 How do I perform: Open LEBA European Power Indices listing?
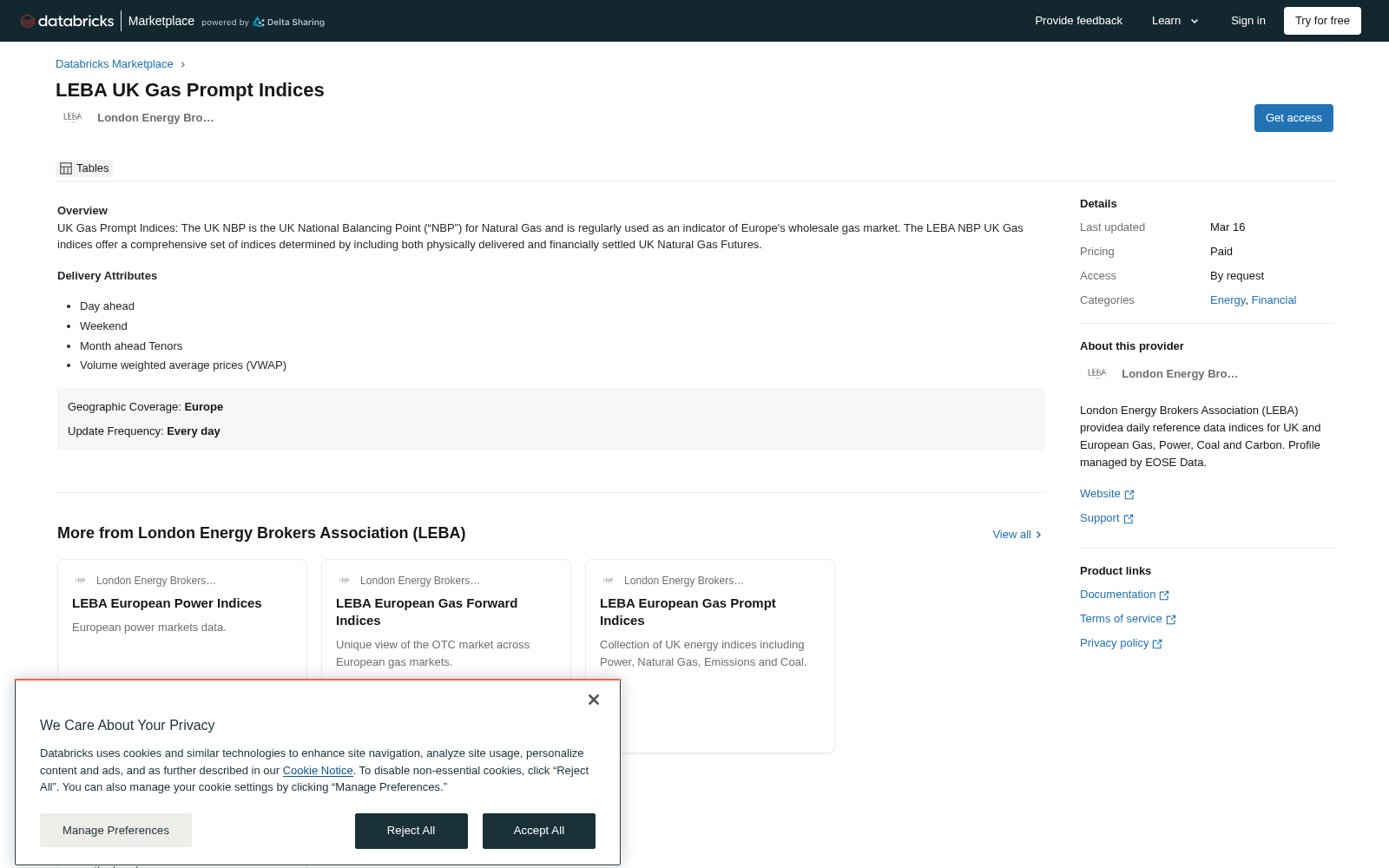tap(167, 603)
